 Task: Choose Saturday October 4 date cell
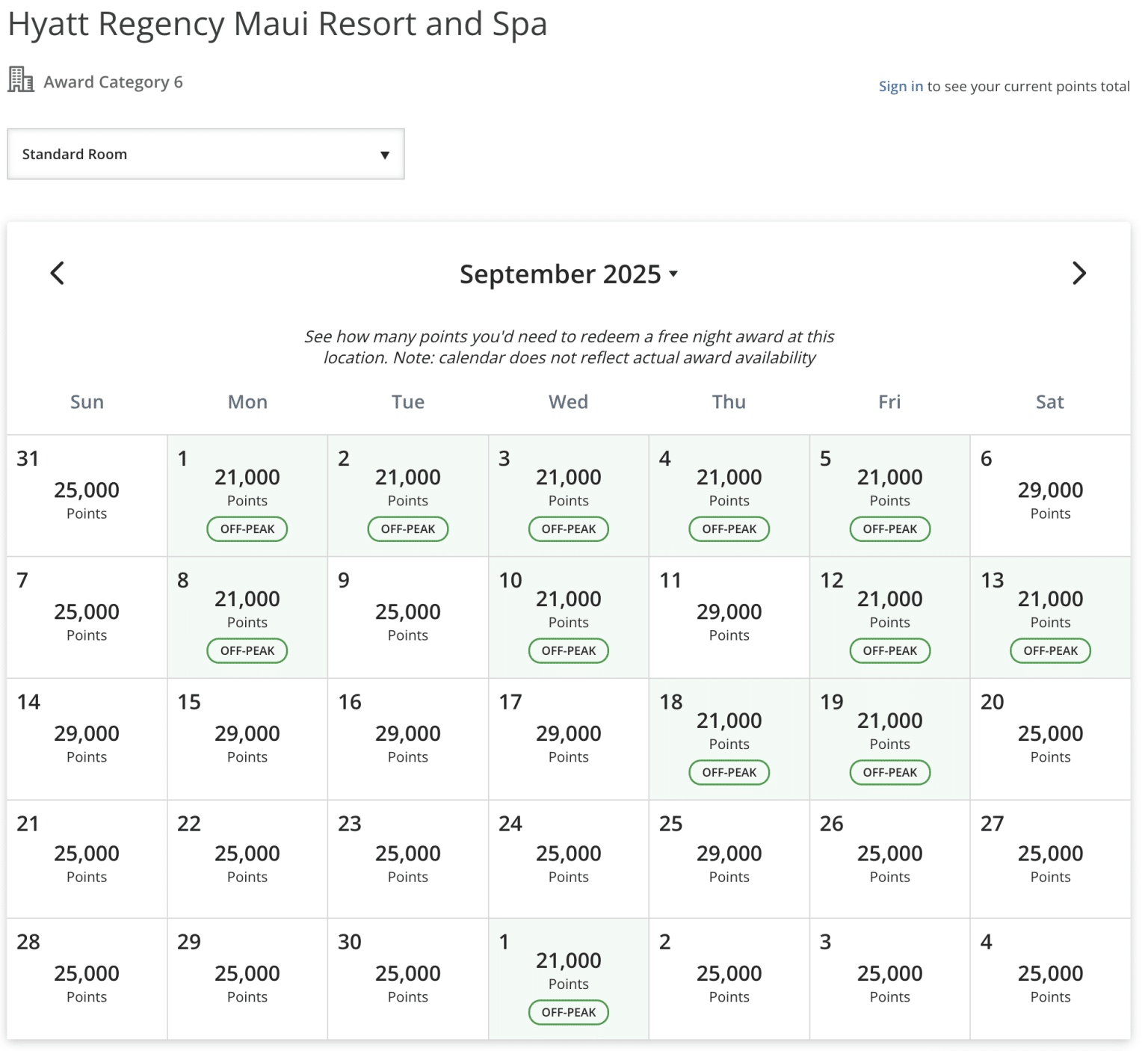pyautogui.click(x=1050, y=978)
